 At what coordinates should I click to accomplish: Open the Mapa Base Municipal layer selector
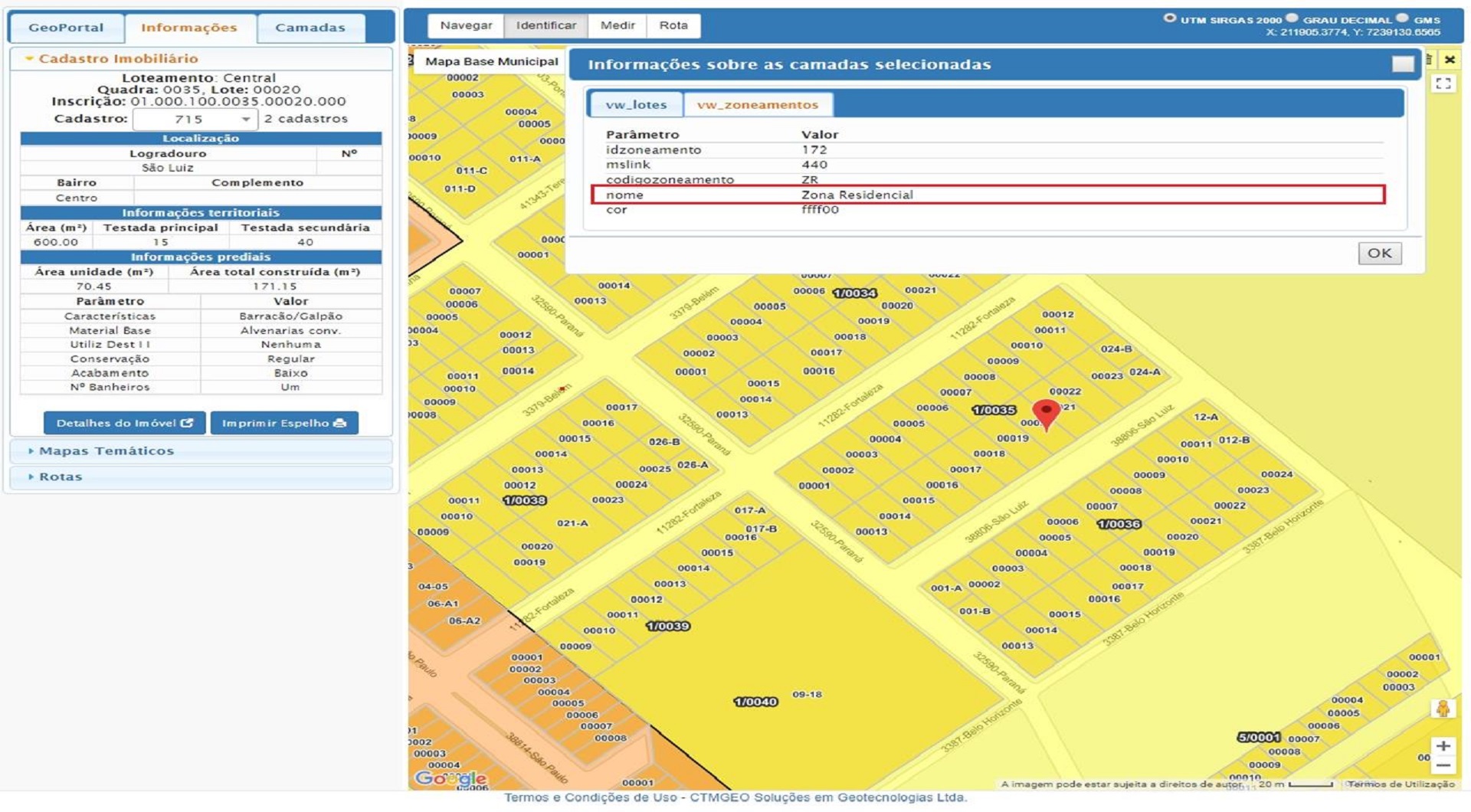(x=491, y=61)
